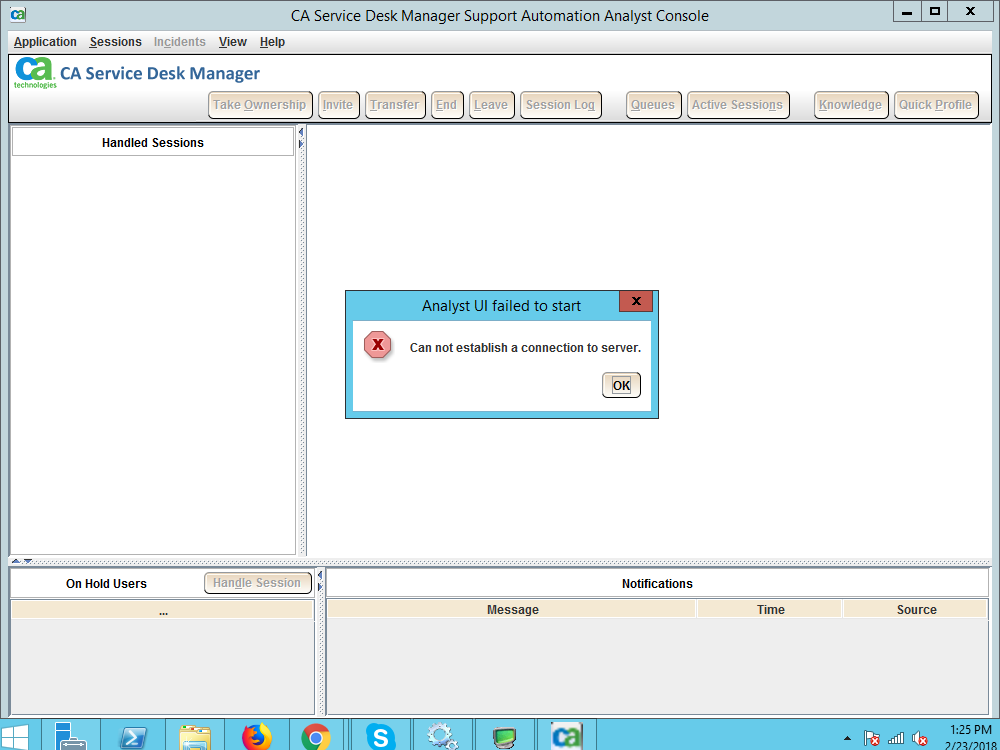Show hidden icons in the system tray
Screen dimensions: 1000x750
(847, 738)
